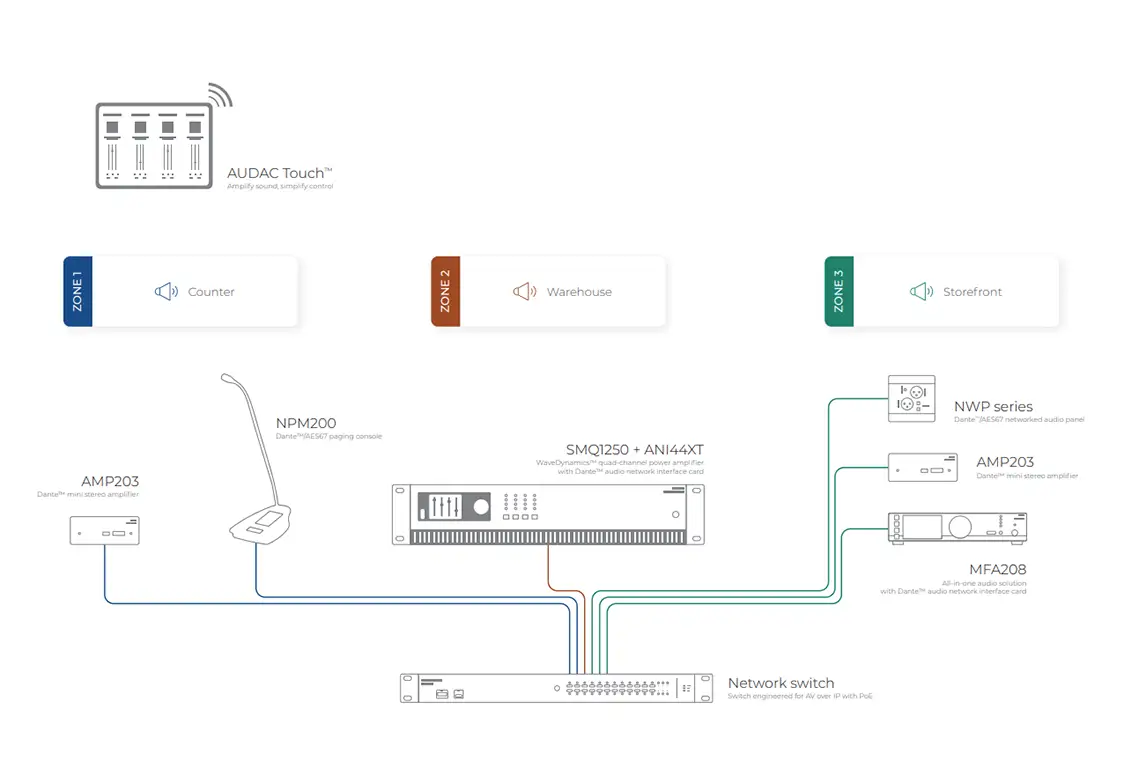Select the Warehouse speaker icon
Screen dimensions: 1124x768
pos(524,292)
